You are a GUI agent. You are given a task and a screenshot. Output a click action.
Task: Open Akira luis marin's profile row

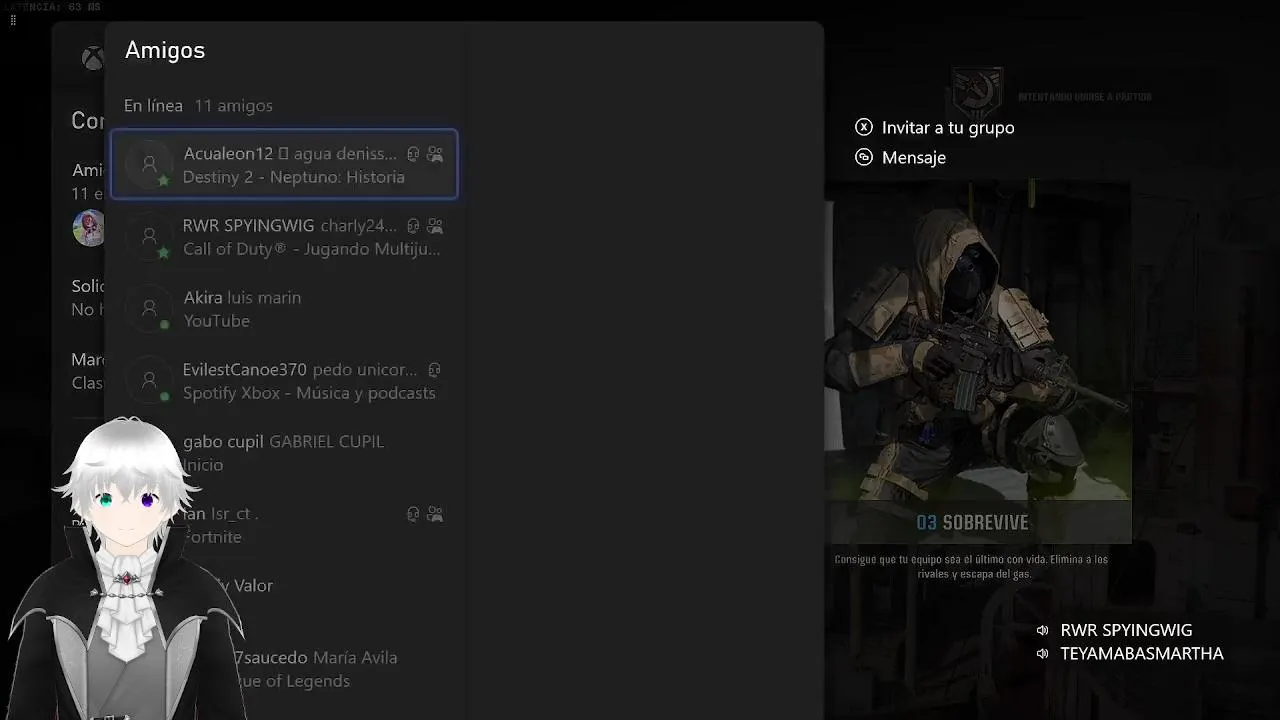284,309
